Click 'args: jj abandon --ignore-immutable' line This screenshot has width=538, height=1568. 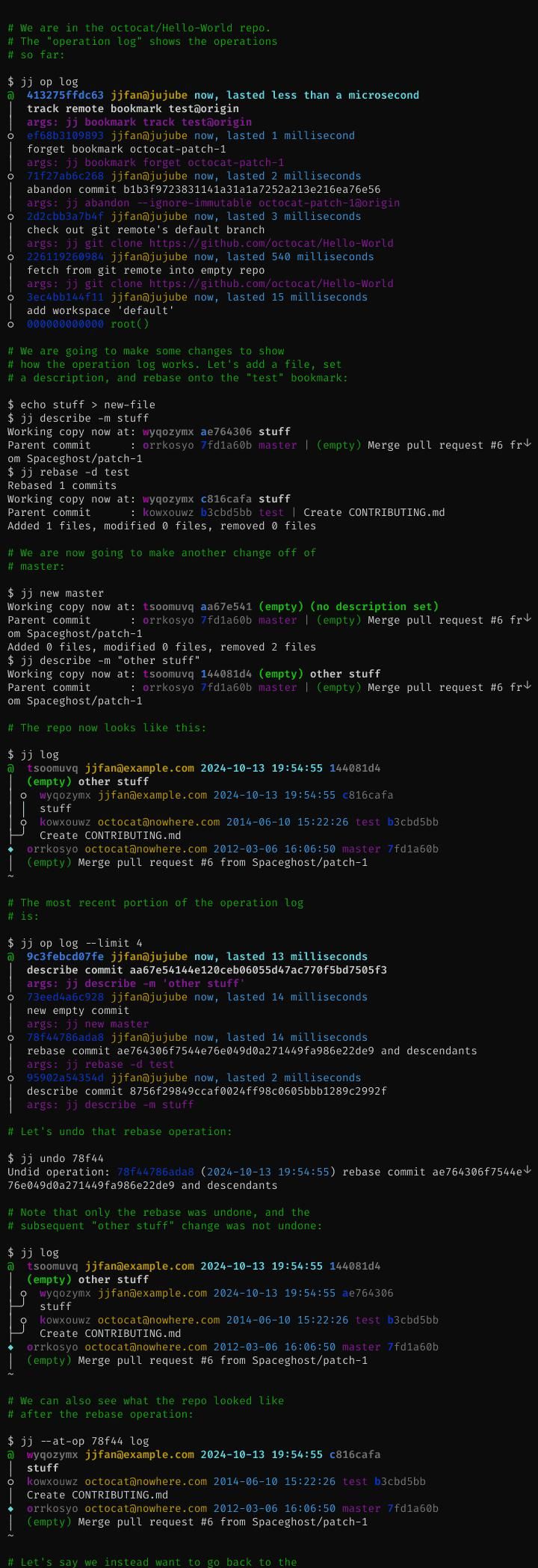point(213,203)
